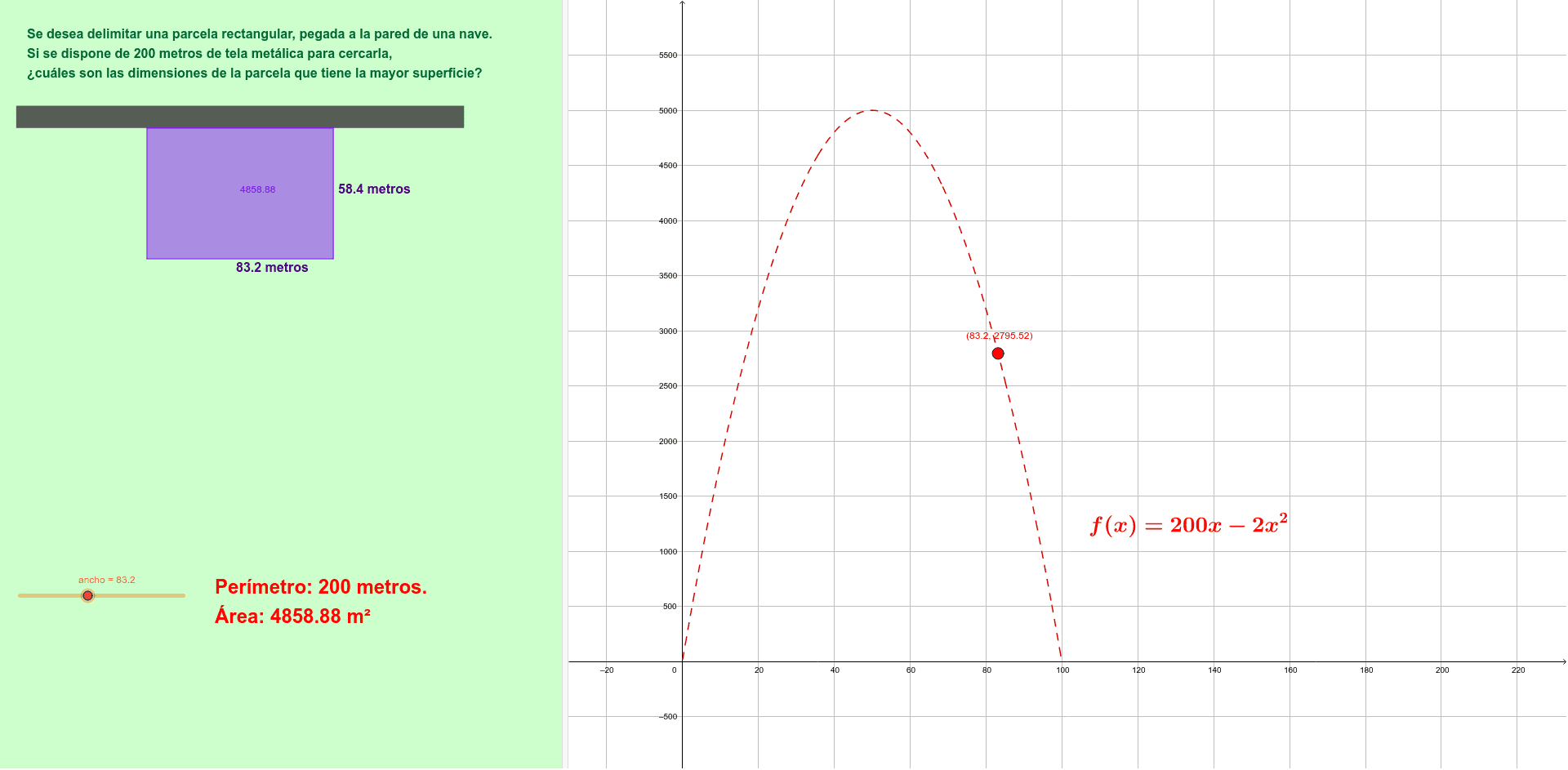Image resolution: width=1568 pixels, height=770 pixels.
Task: Click the x-axis label 220
Action: pyautogui.click(x=1518, y=670)
